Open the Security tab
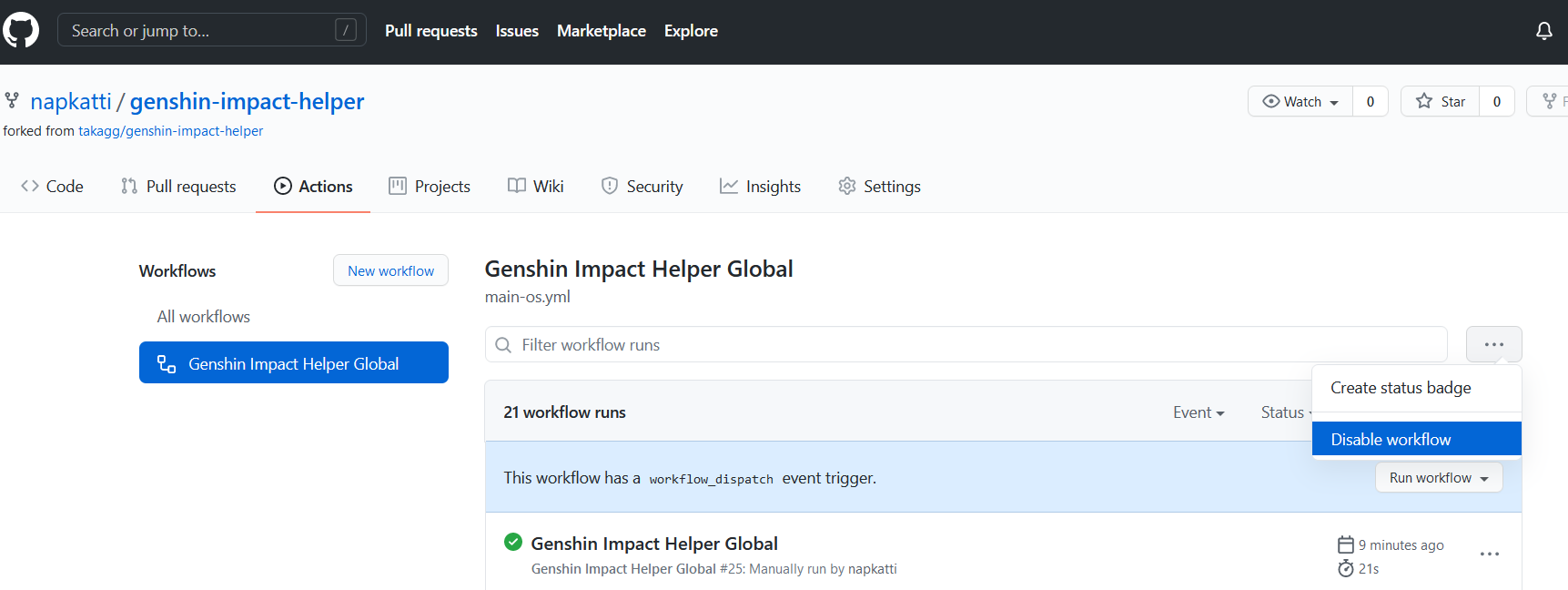This screenshot has width=1568, height=590. click(x=642, y=187)
